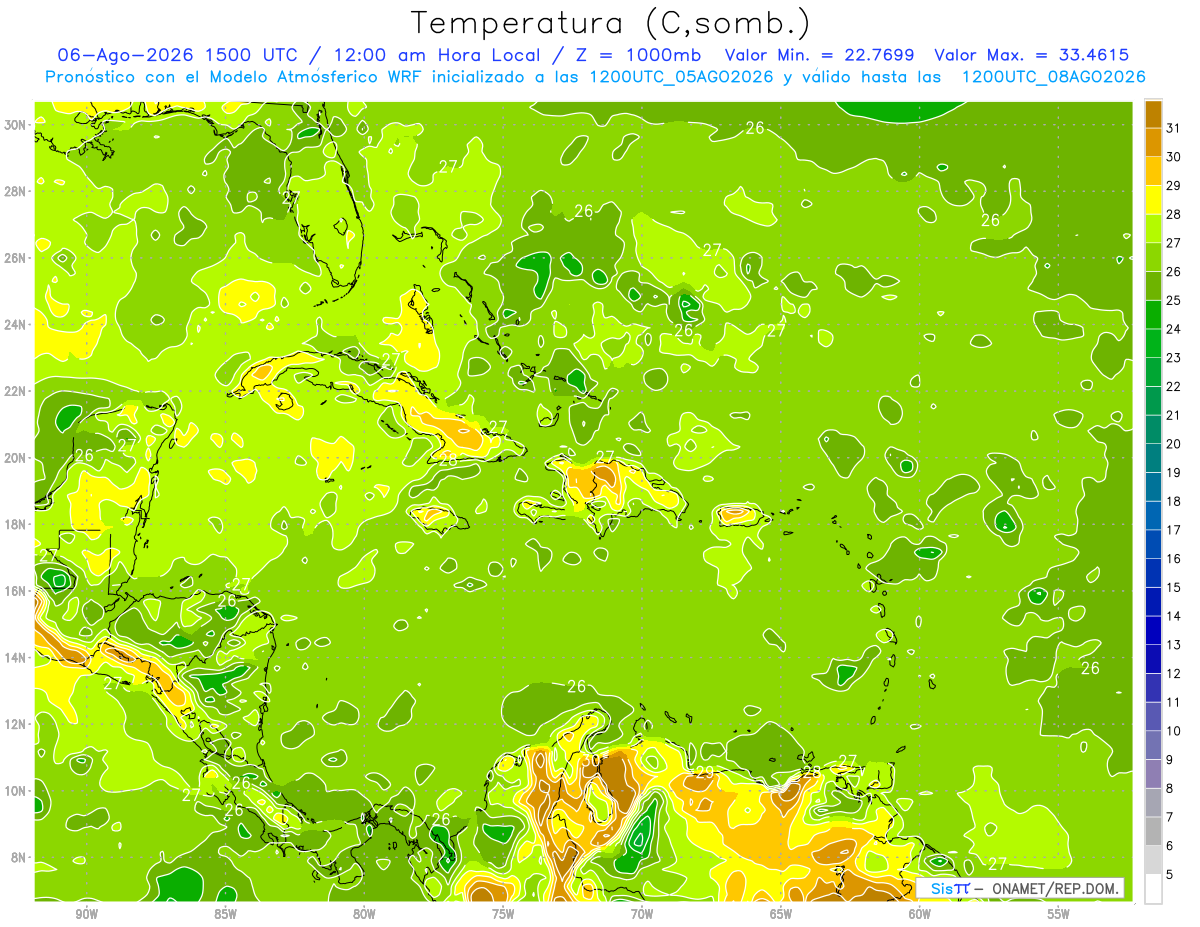Click the colorbar label '31'
1200x927 pixels.
pyautogui.click(x=1173, y=128)
